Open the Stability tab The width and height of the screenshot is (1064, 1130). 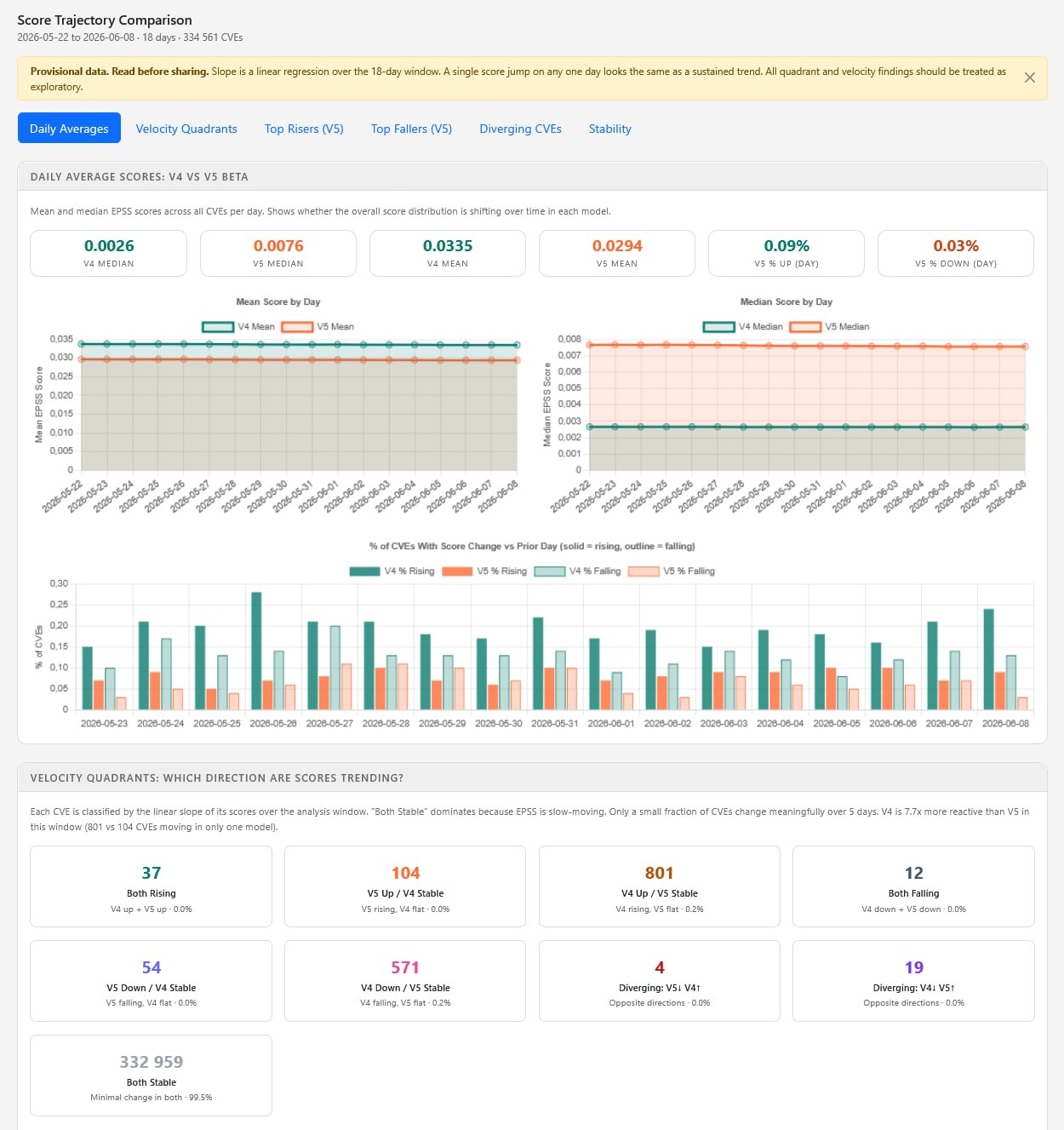[x=609, y=129]
